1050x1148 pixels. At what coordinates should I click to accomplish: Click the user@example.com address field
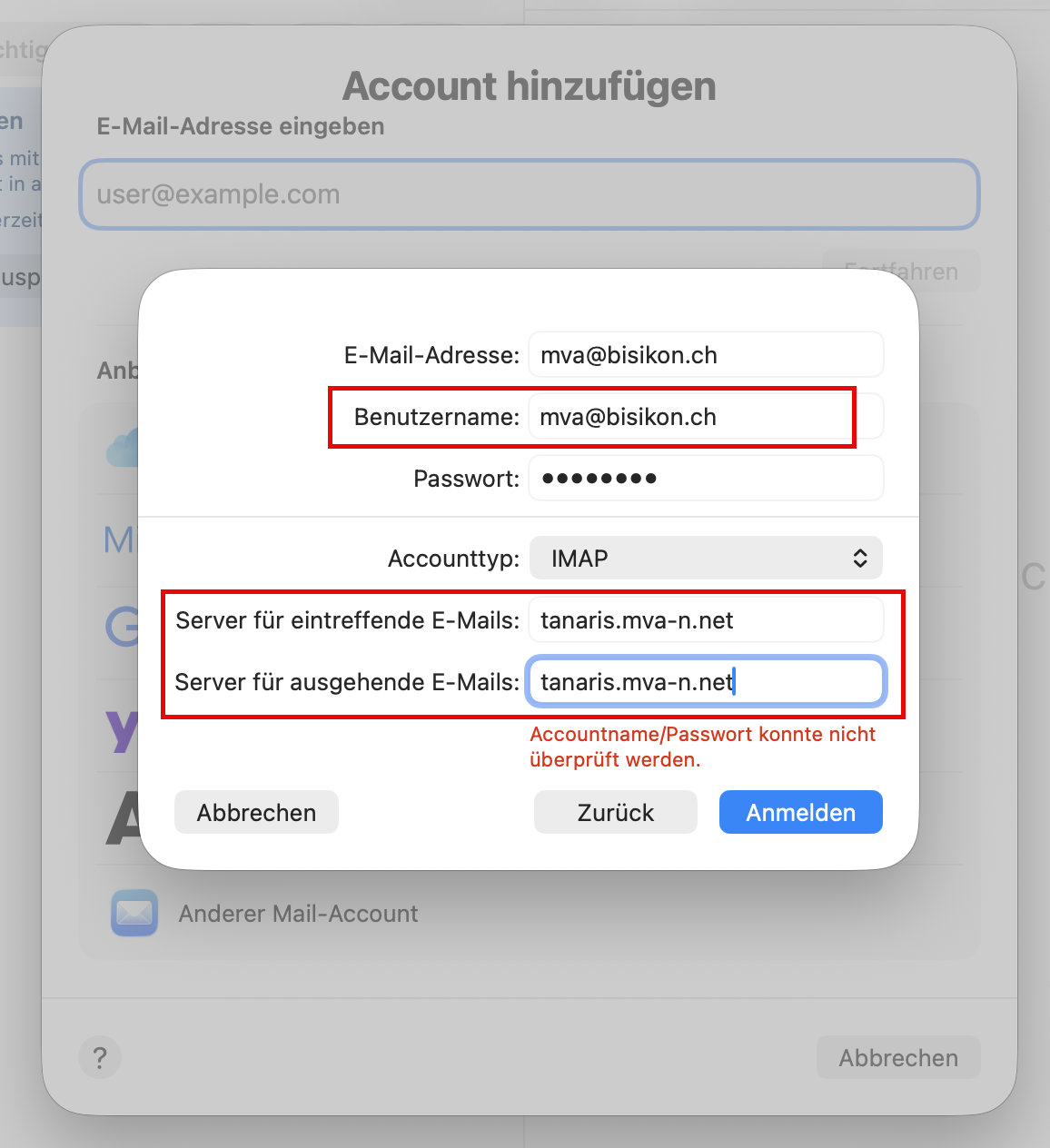pos(529,194)
